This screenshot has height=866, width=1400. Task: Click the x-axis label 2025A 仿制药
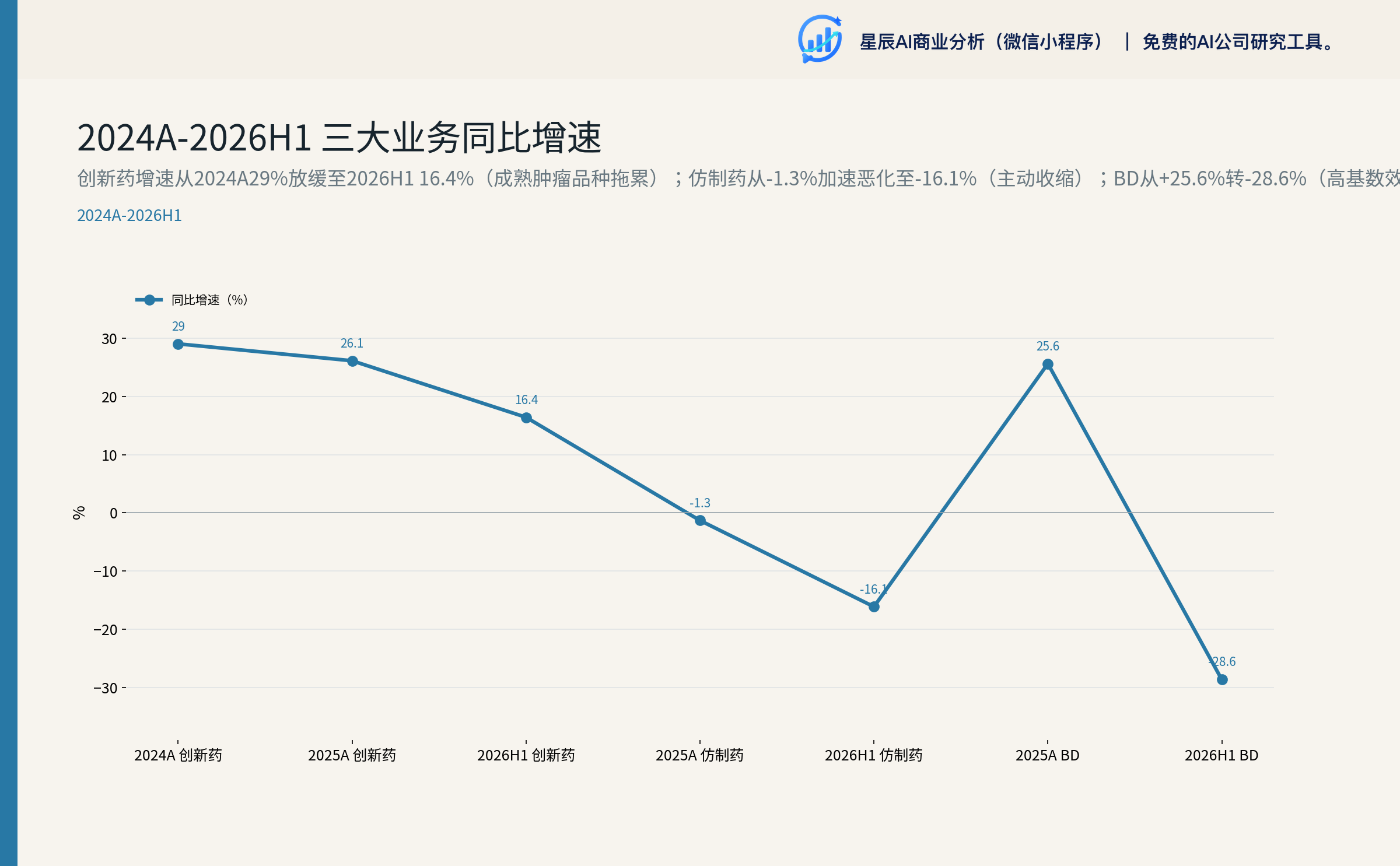pos(700,756)
